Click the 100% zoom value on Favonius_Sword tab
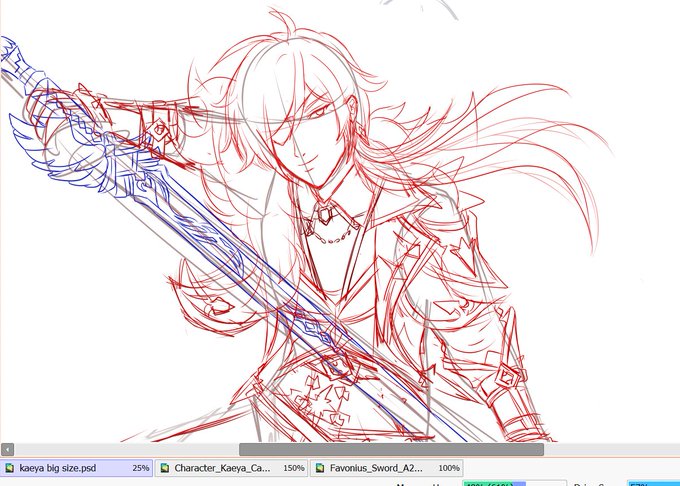Viewport: 680px width, 486px height. point(449,468)
